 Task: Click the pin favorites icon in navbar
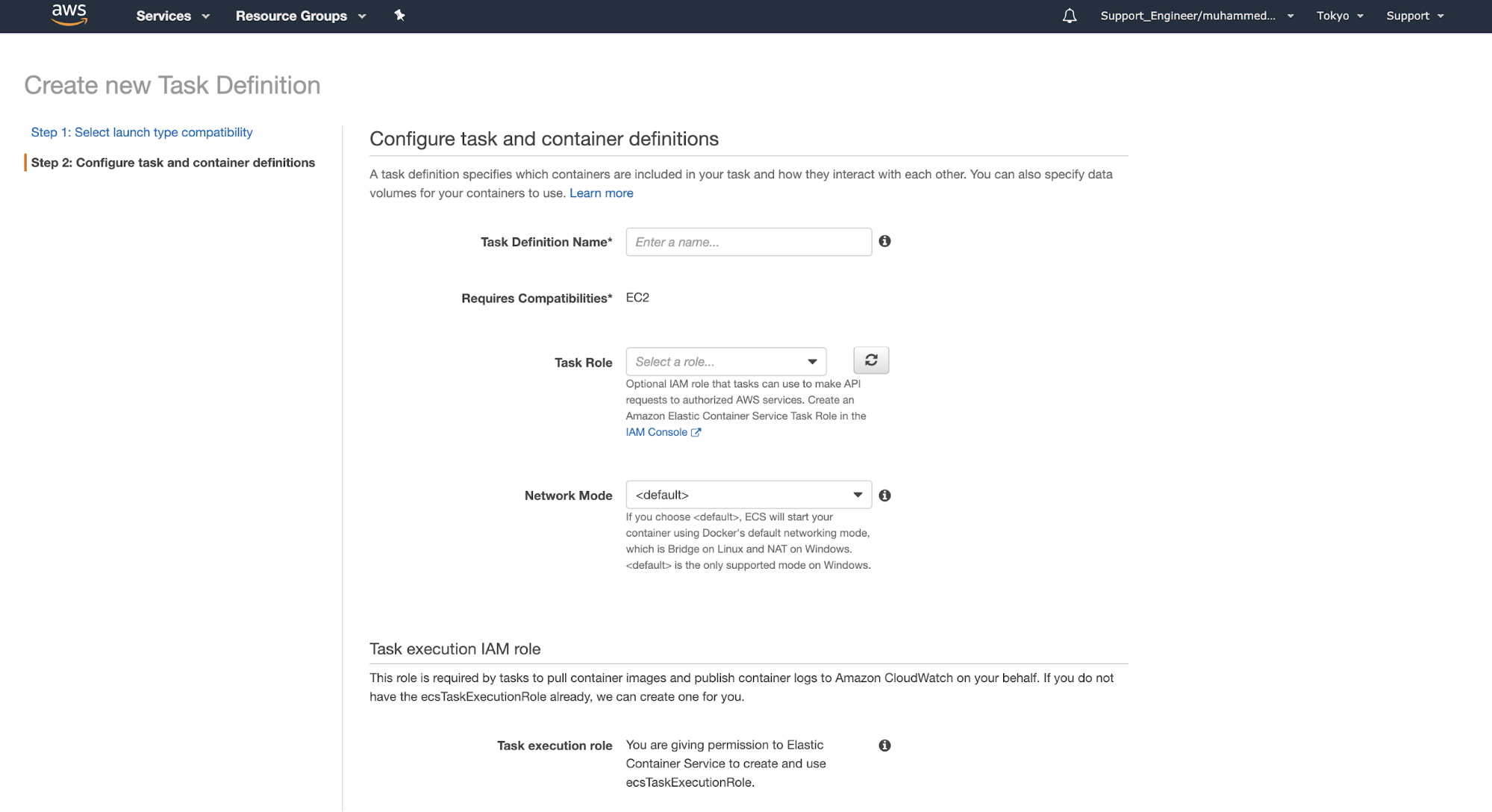point(400,16)
